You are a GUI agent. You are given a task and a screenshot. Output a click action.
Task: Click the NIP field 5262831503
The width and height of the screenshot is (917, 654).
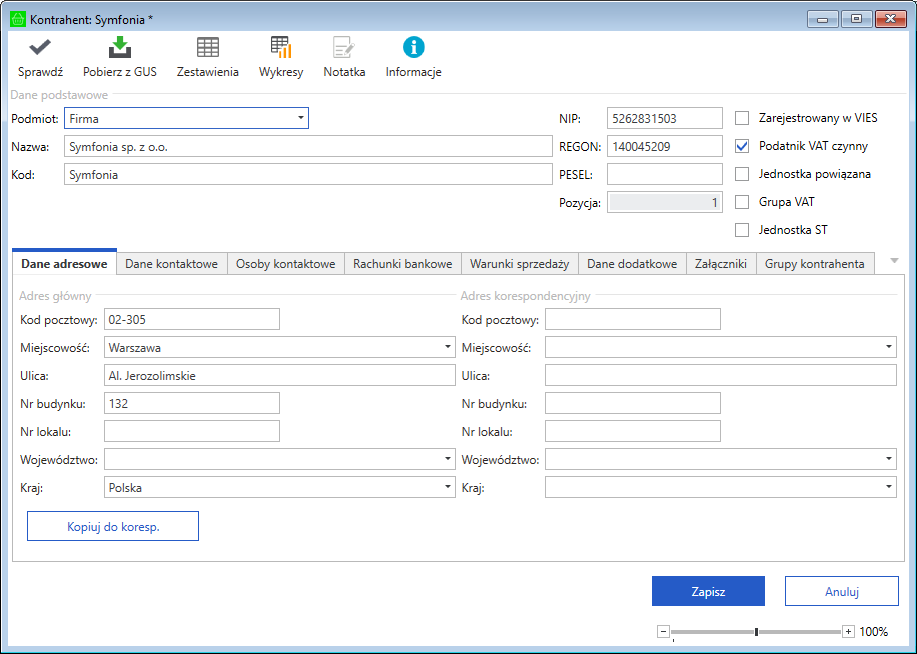click(x=665, y=118)
